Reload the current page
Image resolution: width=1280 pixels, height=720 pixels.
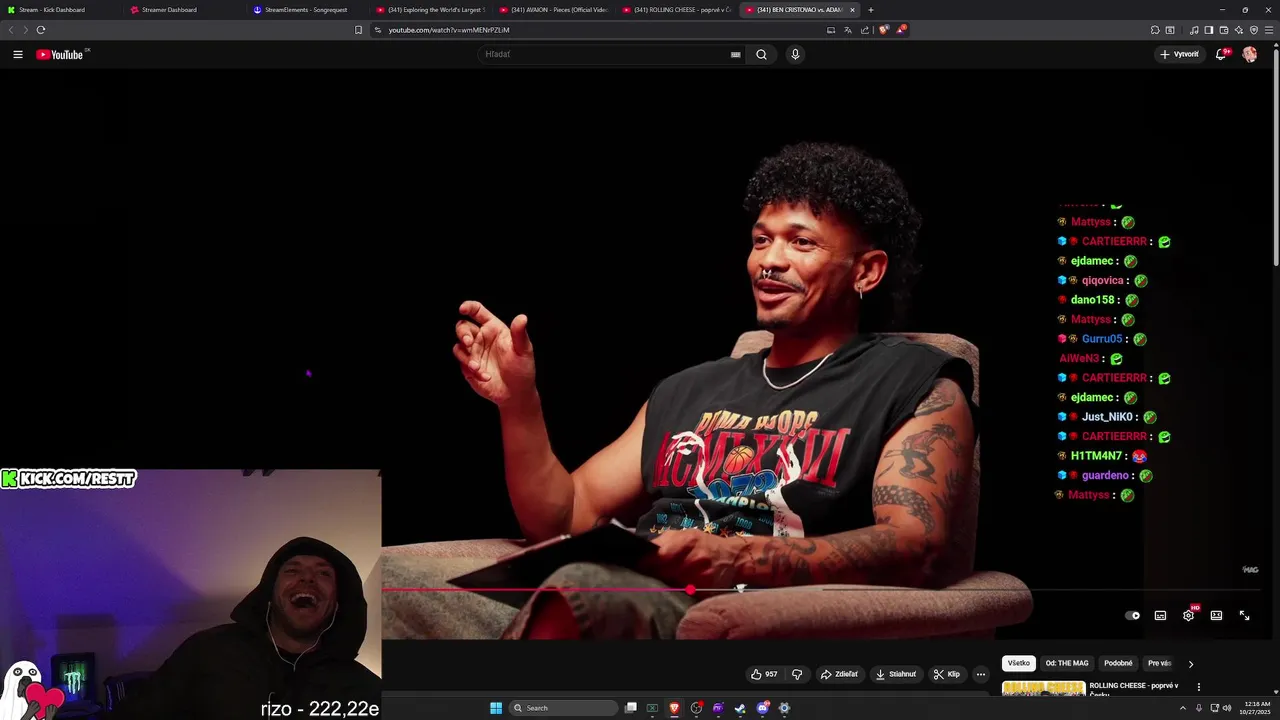point(41,30)
